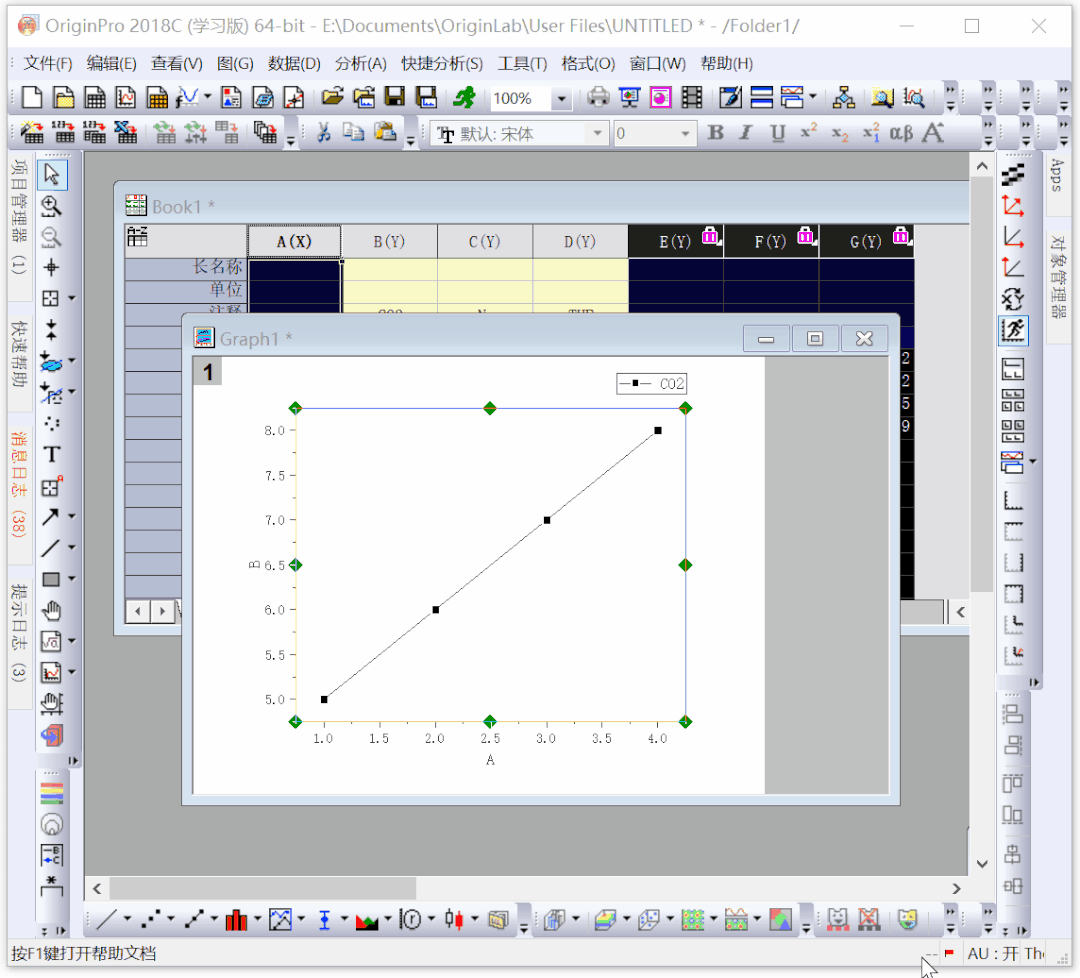Screen dimensions: 1080x978
Task: Open the 分析(A) menu
Action: (x=360, y=64)
